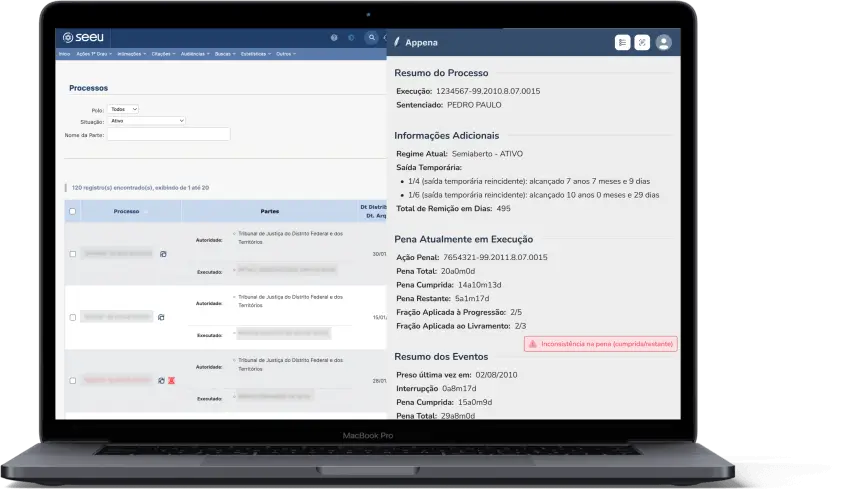Click the help question mark icon
This screenshot has height=492, width=863.
click(334, 37)
